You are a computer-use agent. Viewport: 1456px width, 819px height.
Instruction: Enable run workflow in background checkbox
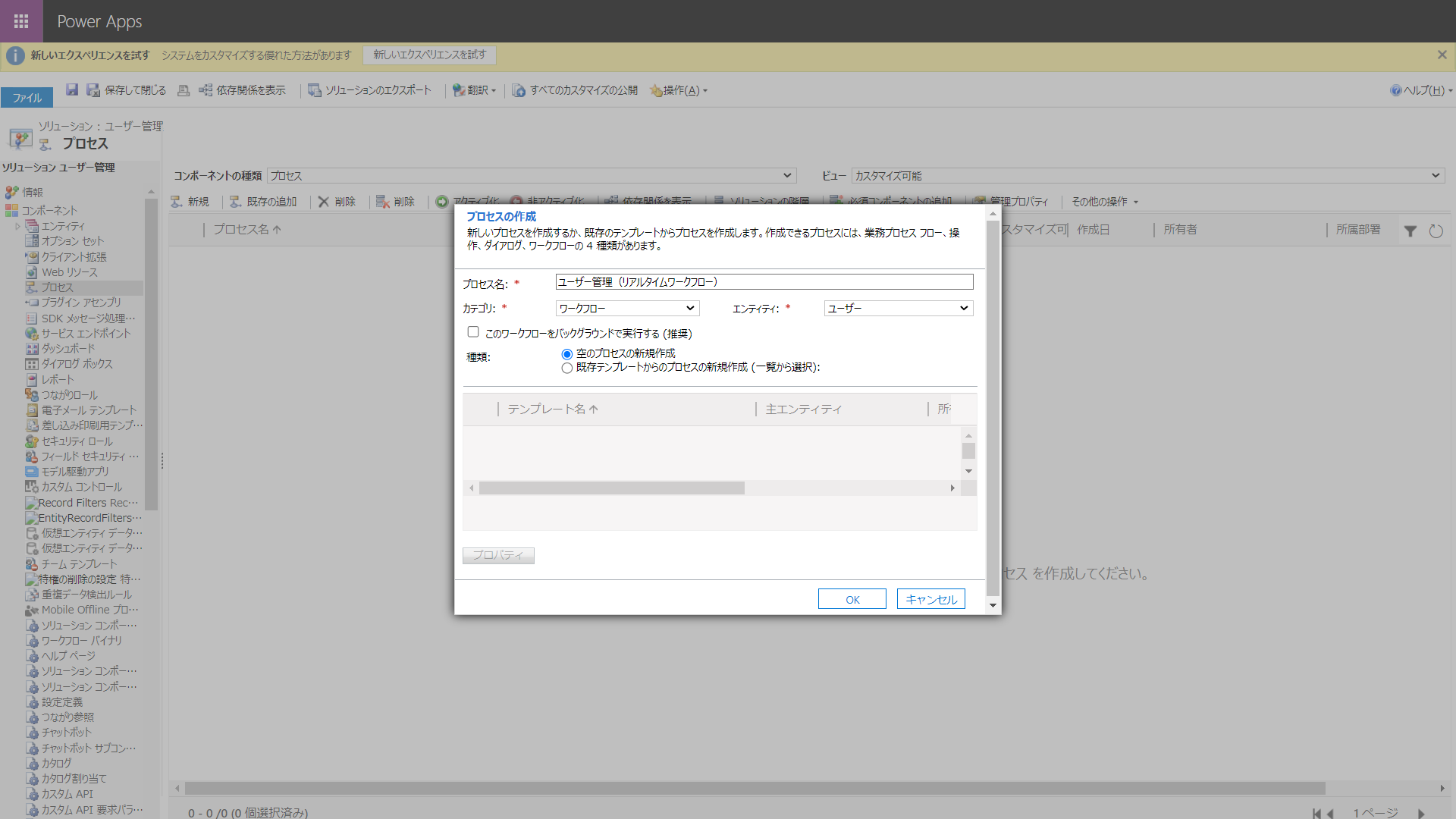[473, 332]
